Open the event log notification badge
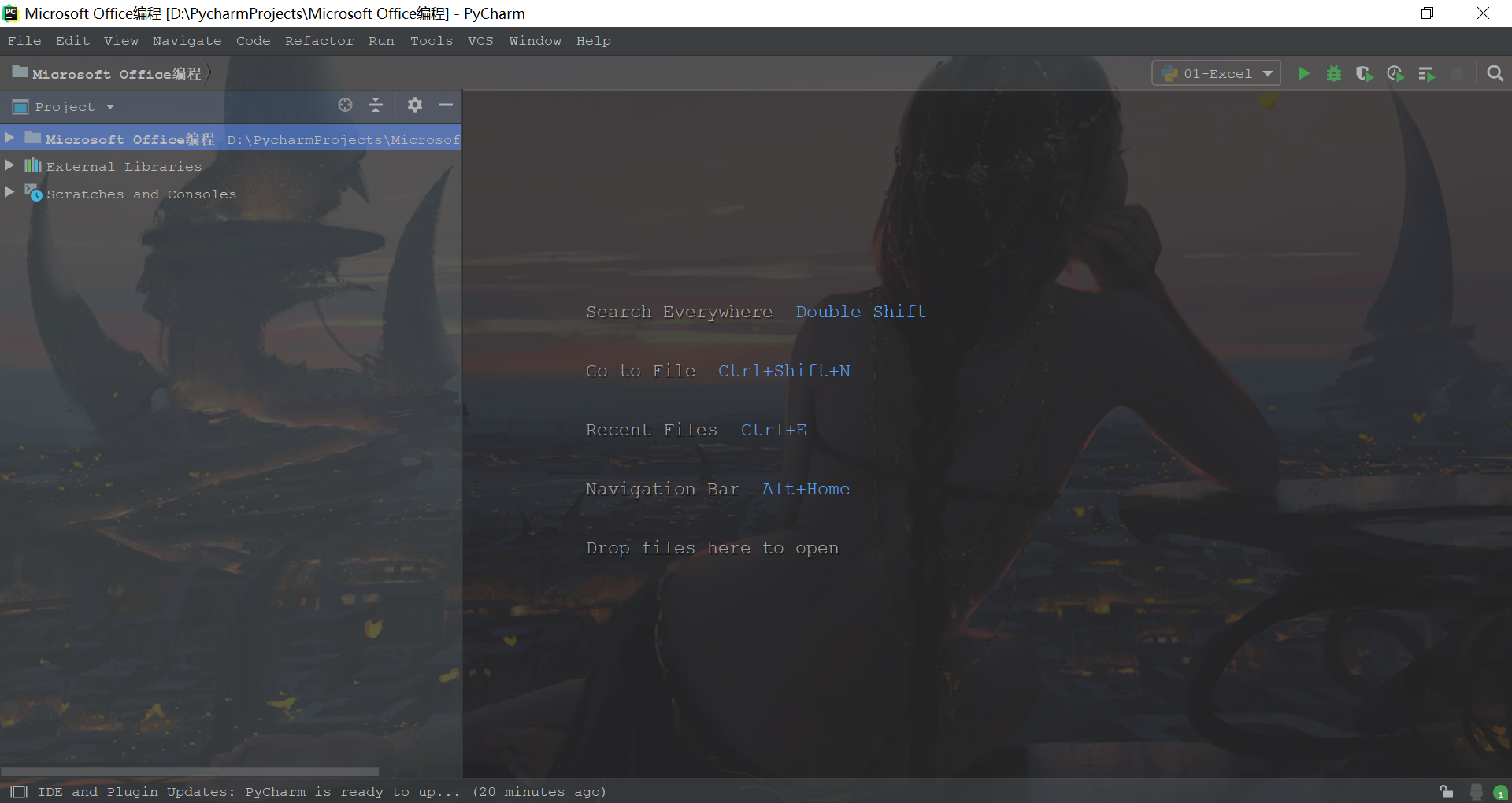Viewport: 1512px width, 803px height. point(1501,793)
